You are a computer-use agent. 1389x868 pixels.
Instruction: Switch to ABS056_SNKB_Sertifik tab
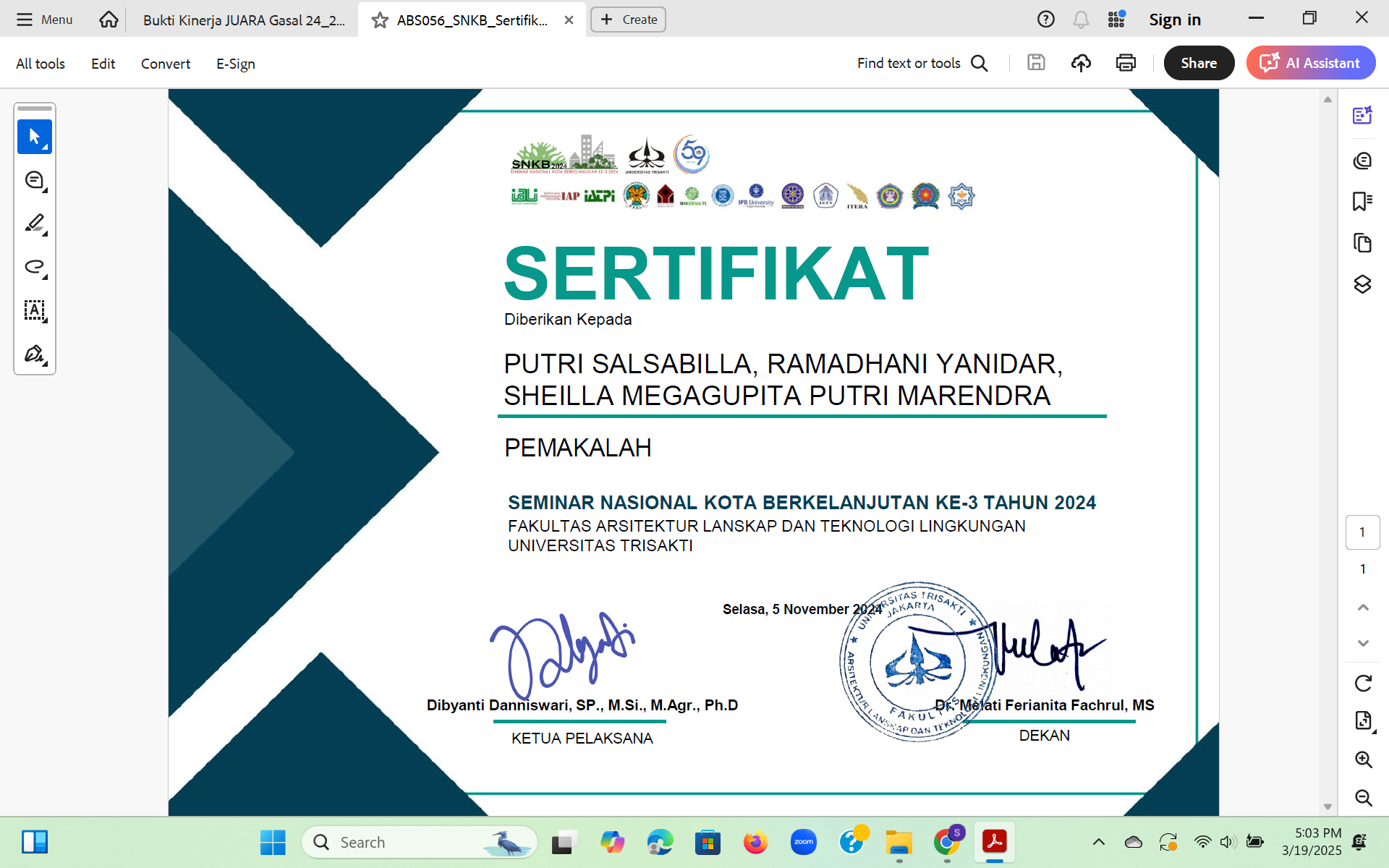(472, 20)
